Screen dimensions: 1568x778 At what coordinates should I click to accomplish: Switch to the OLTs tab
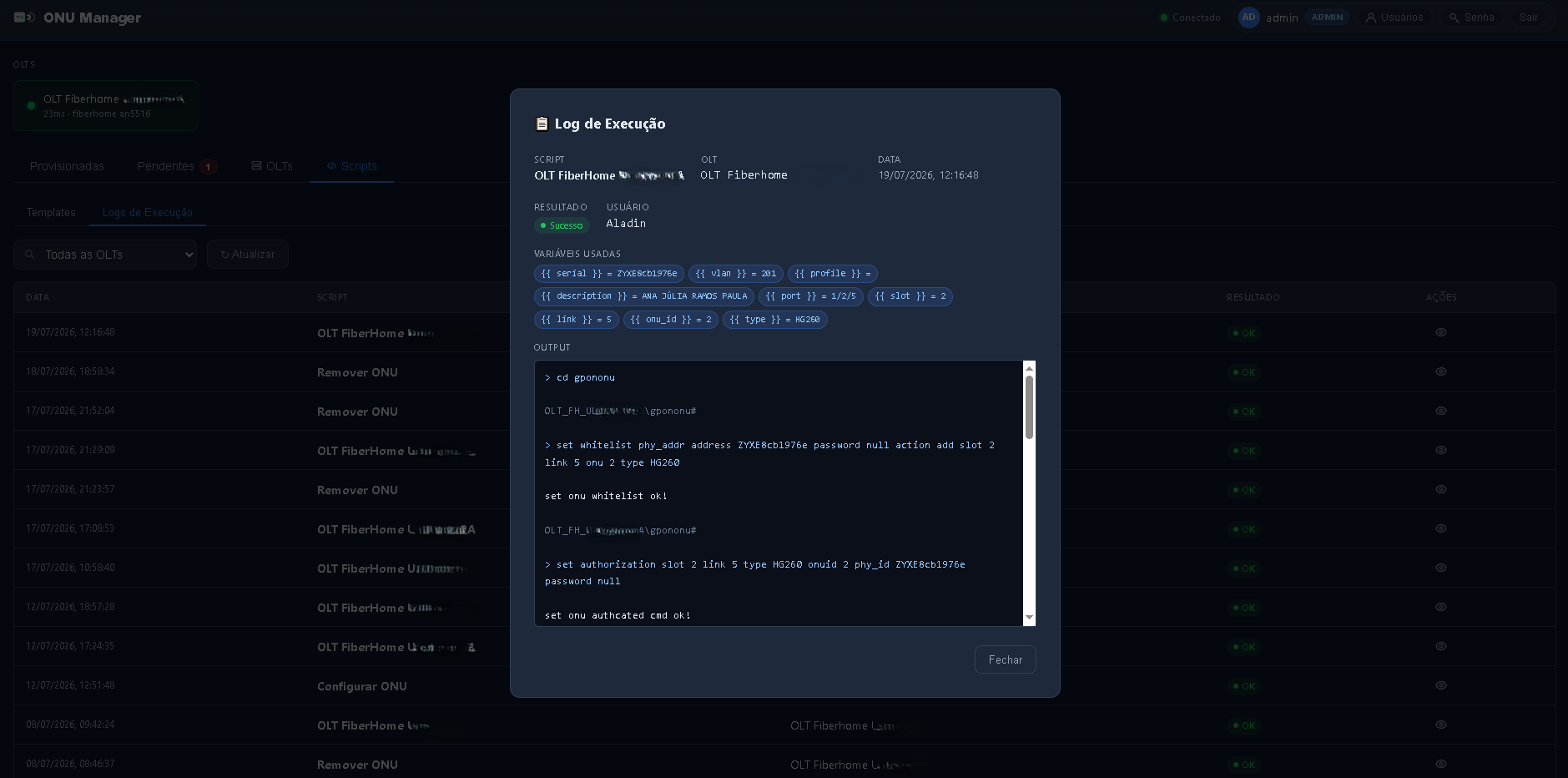272,166
